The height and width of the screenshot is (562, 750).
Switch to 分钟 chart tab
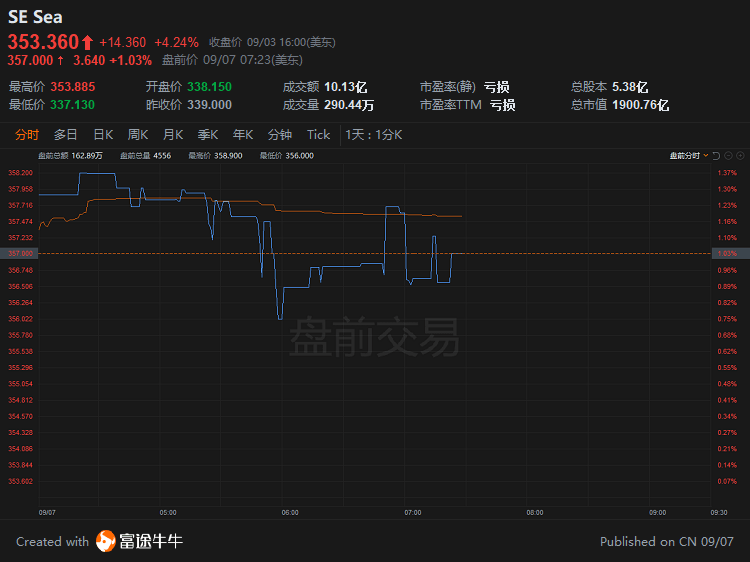[280, 135]
